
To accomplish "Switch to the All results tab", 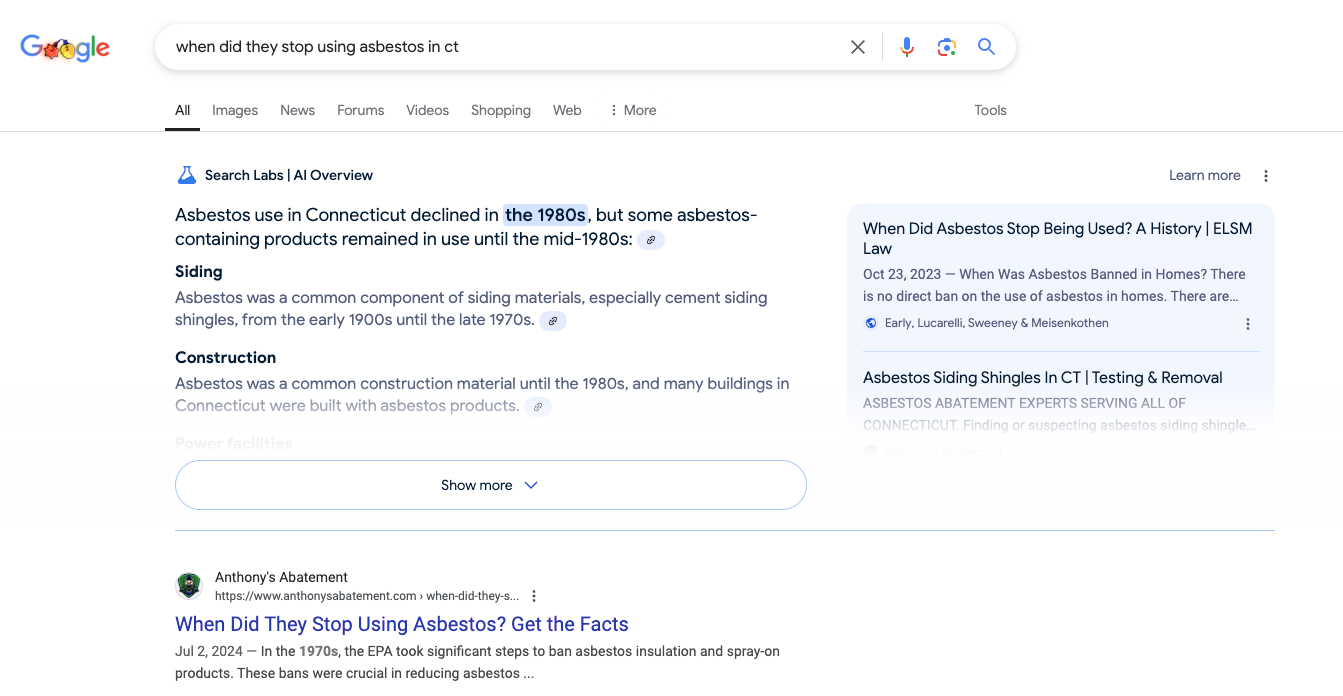I will (x=182, y=110).
